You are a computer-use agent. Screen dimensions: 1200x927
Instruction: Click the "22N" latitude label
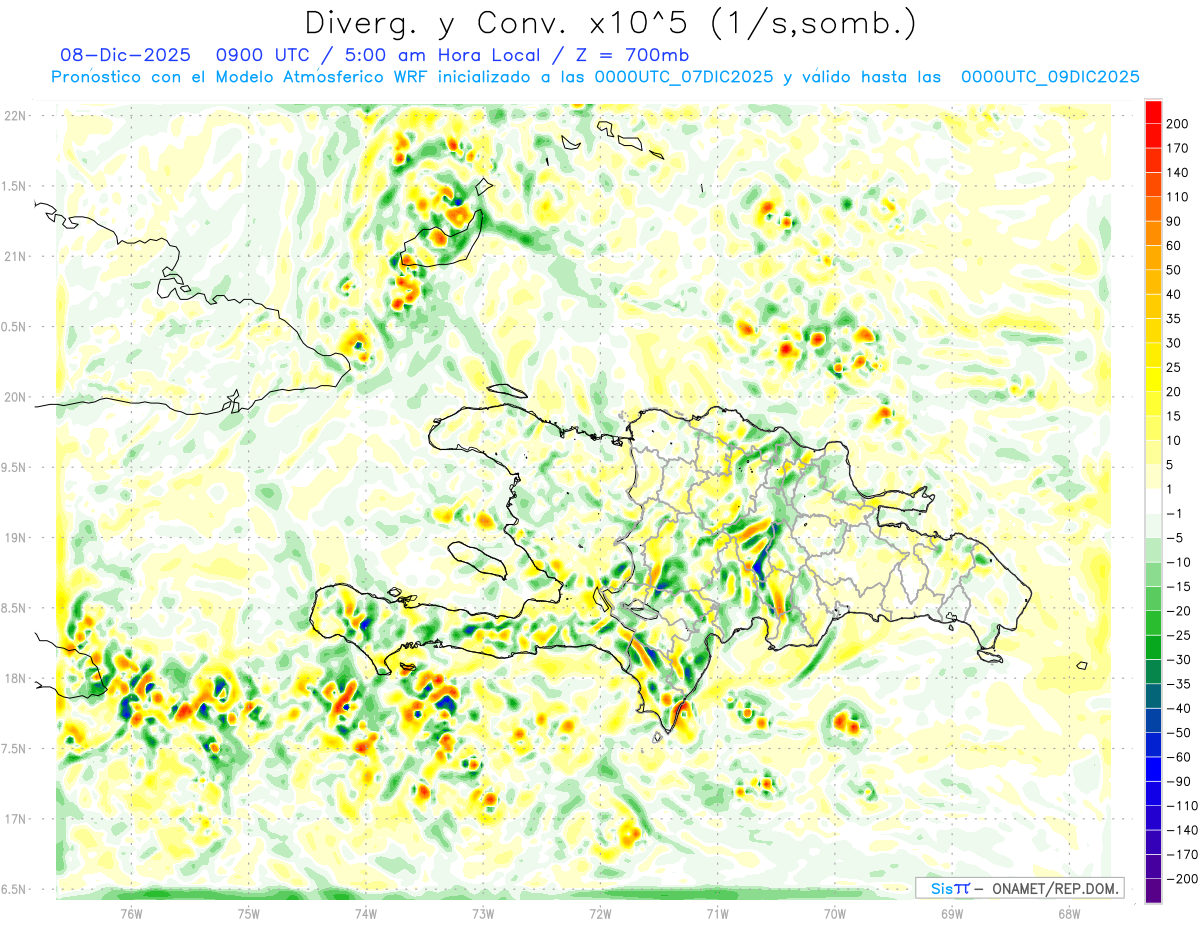coord(14,116)
